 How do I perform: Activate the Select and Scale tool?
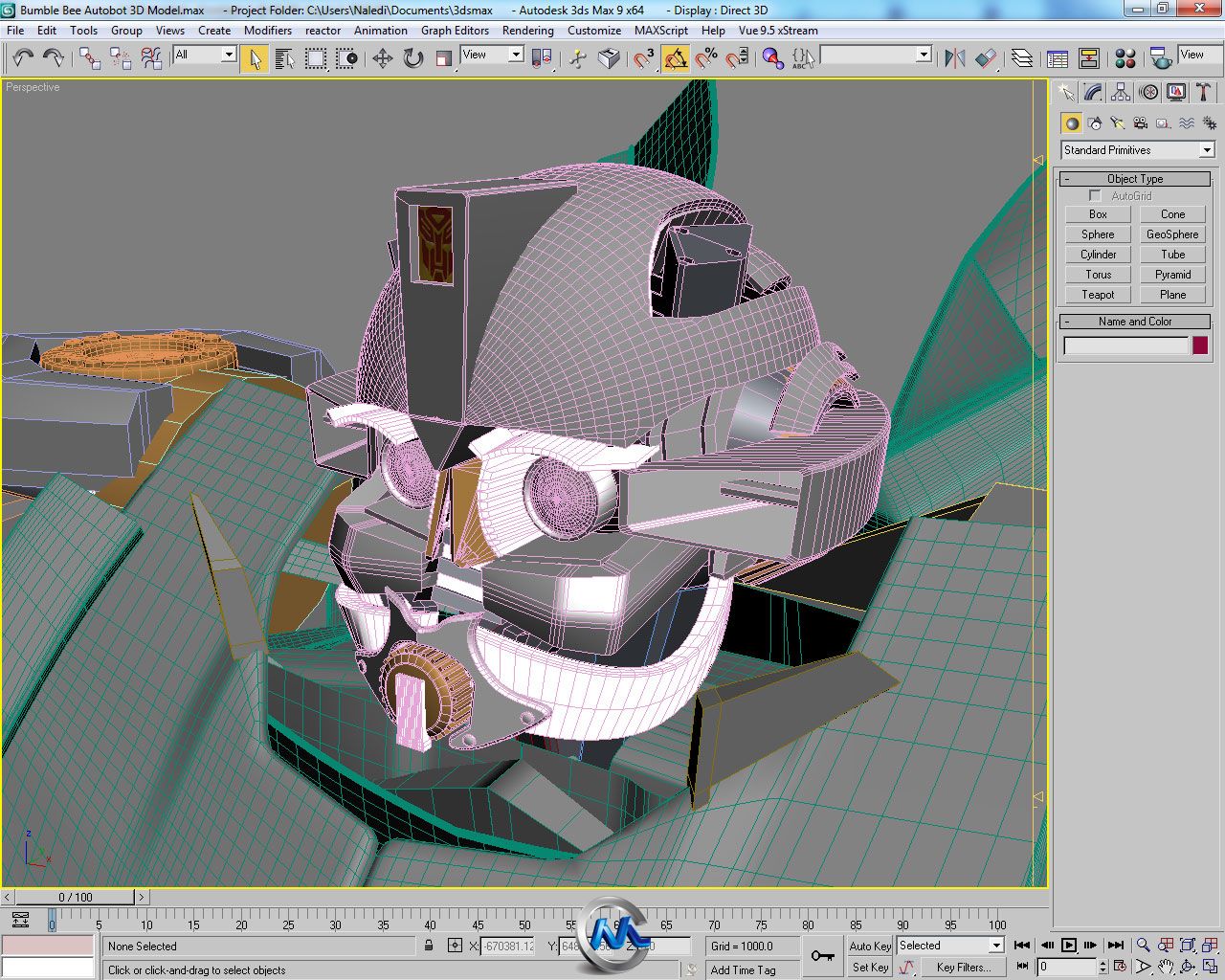click(444, 58)
